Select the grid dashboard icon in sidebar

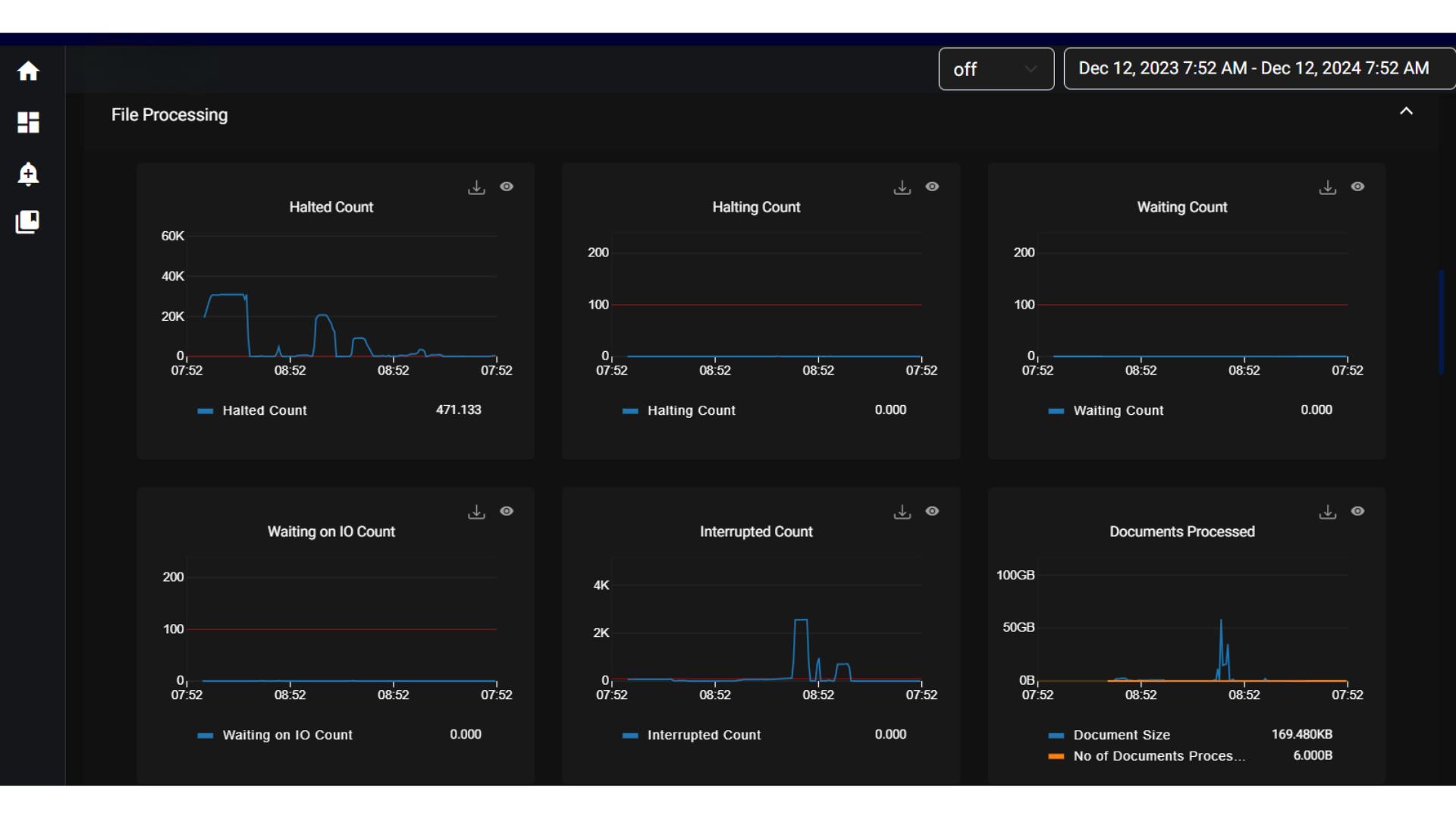[27, 122]
